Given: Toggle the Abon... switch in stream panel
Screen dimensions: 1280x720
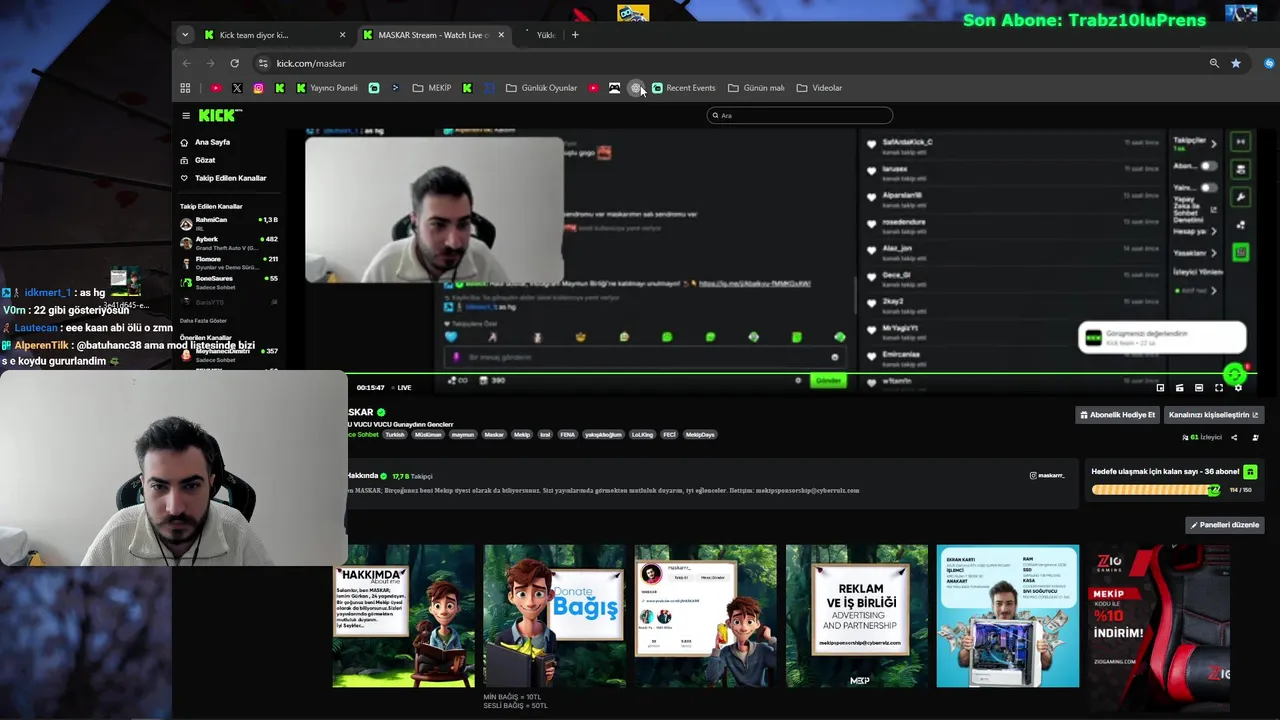Looking at the screenshot, I should 1209,166.
